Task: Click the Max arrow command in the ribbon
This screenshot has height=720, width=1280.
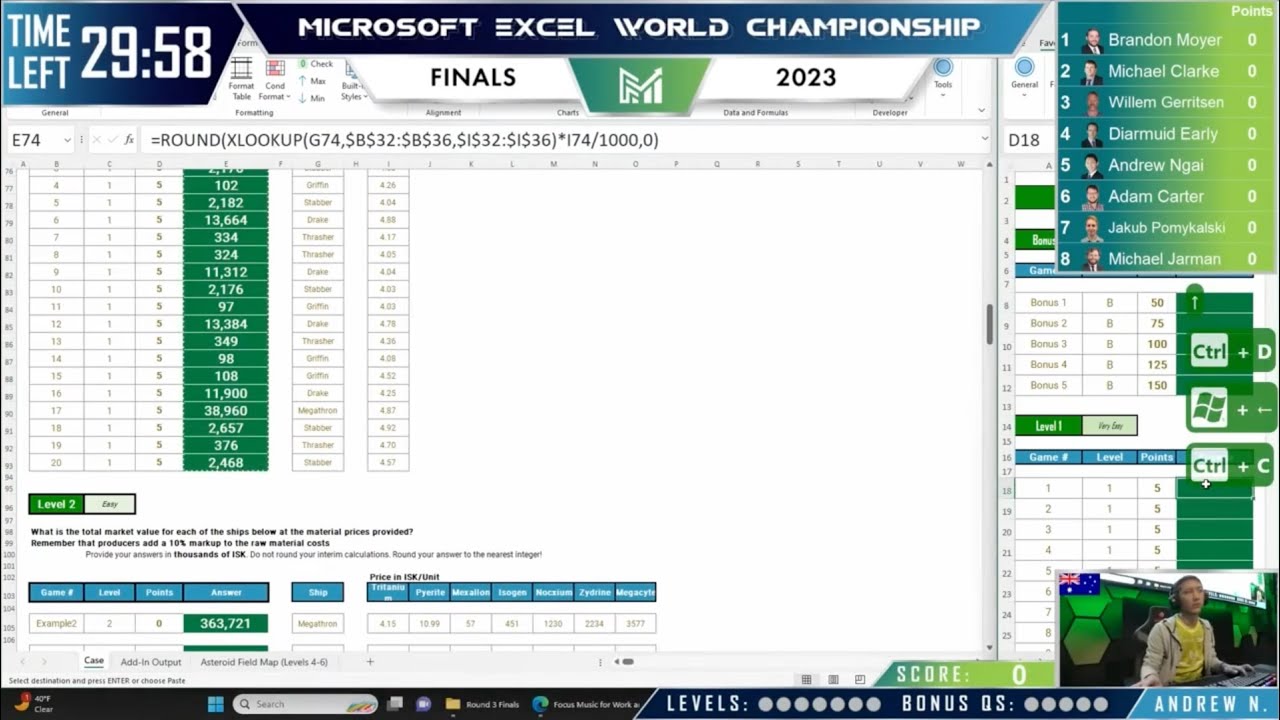Action: [313, 81]
